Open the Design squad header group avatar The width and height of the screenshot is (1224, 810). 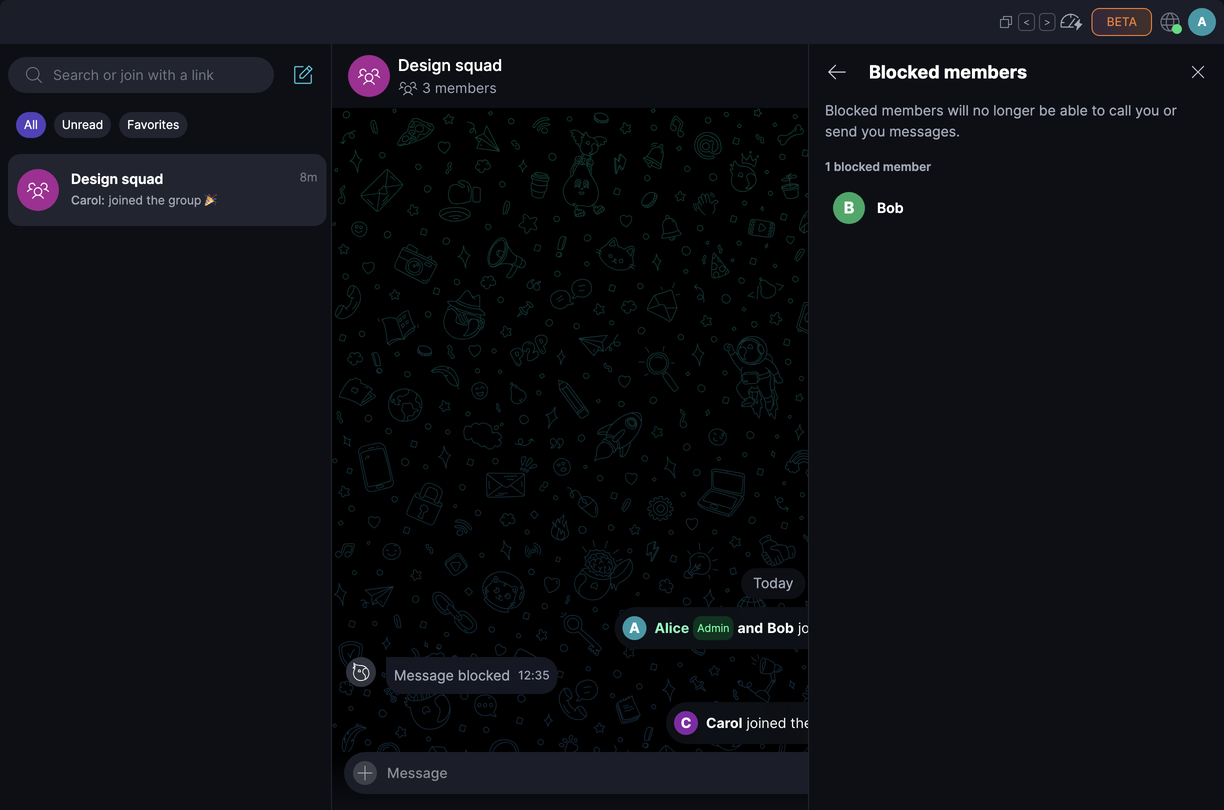click(369, 76)
